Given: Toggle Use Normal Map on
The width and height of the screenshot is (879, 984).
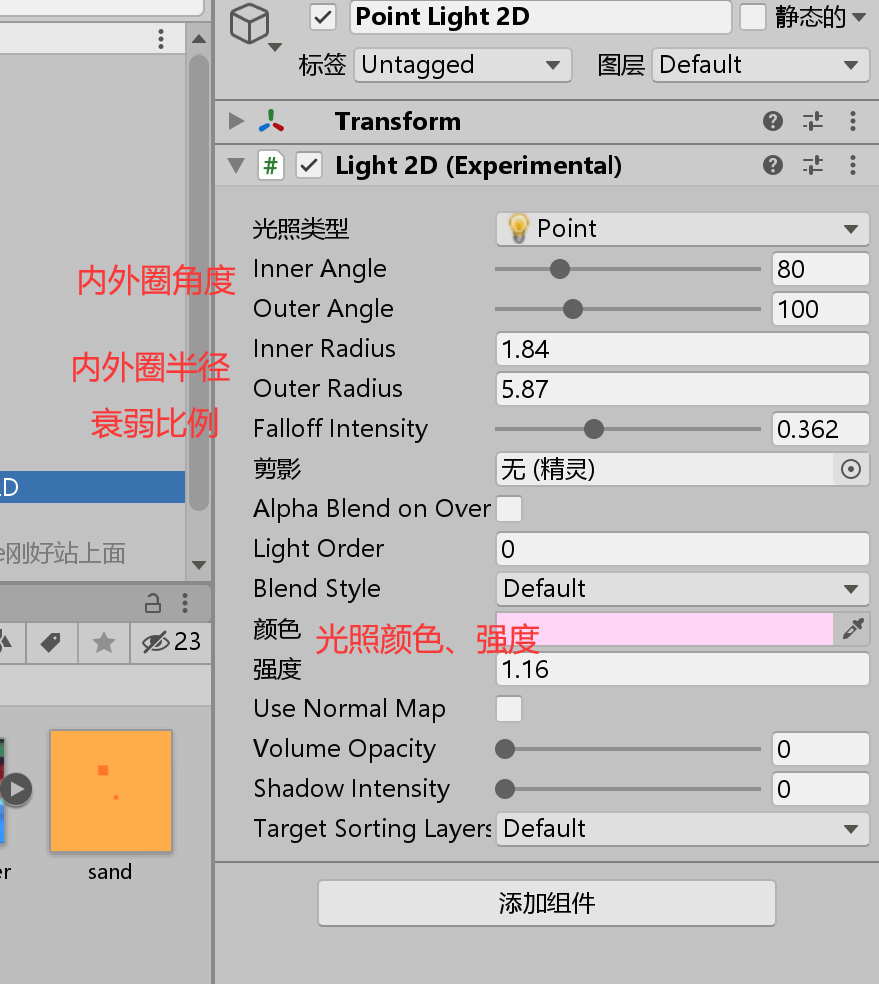Looking at the screenshot, I should (x=509, y=709).
